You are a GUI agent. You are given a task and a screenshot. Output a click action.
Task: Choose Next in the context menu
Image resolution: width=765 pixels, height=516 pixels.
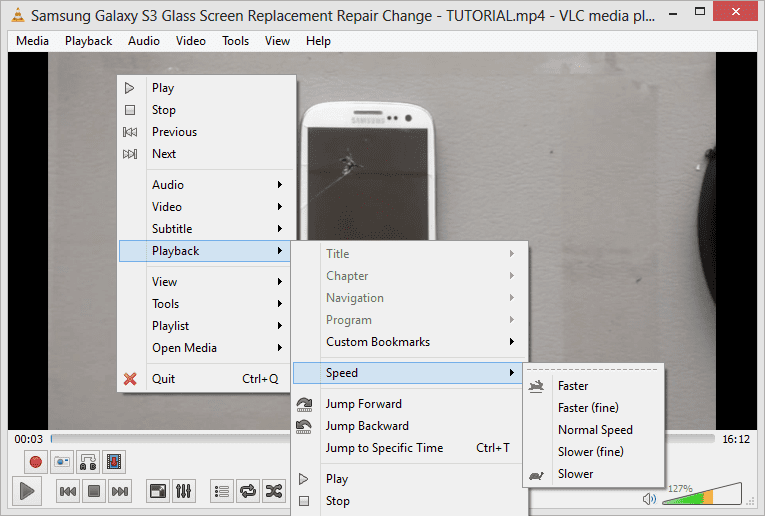point(207,154)
